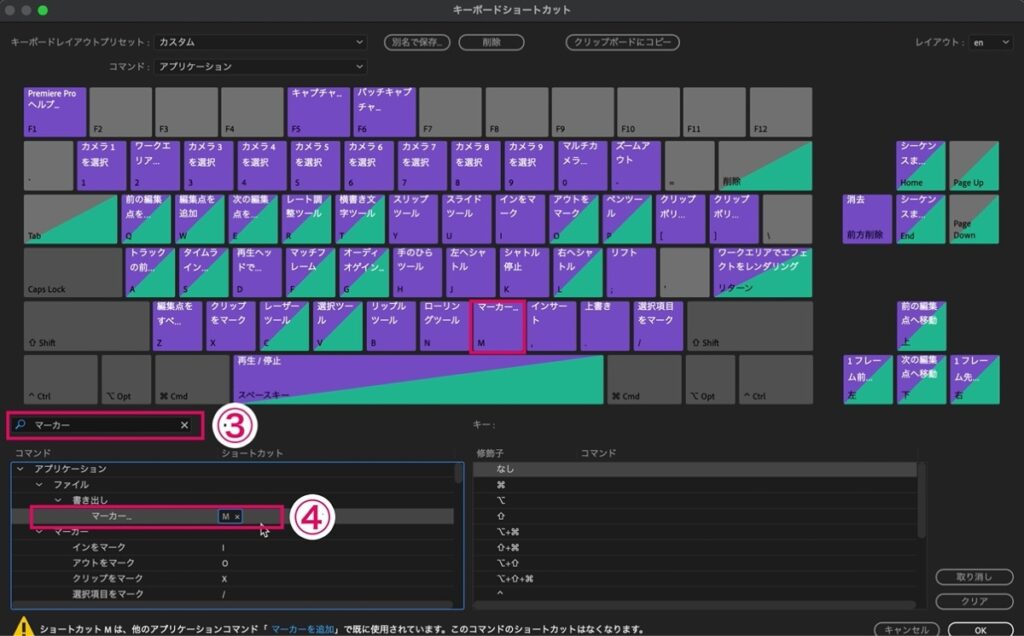Select the Y key labeled スリップツール

point(413,219)
